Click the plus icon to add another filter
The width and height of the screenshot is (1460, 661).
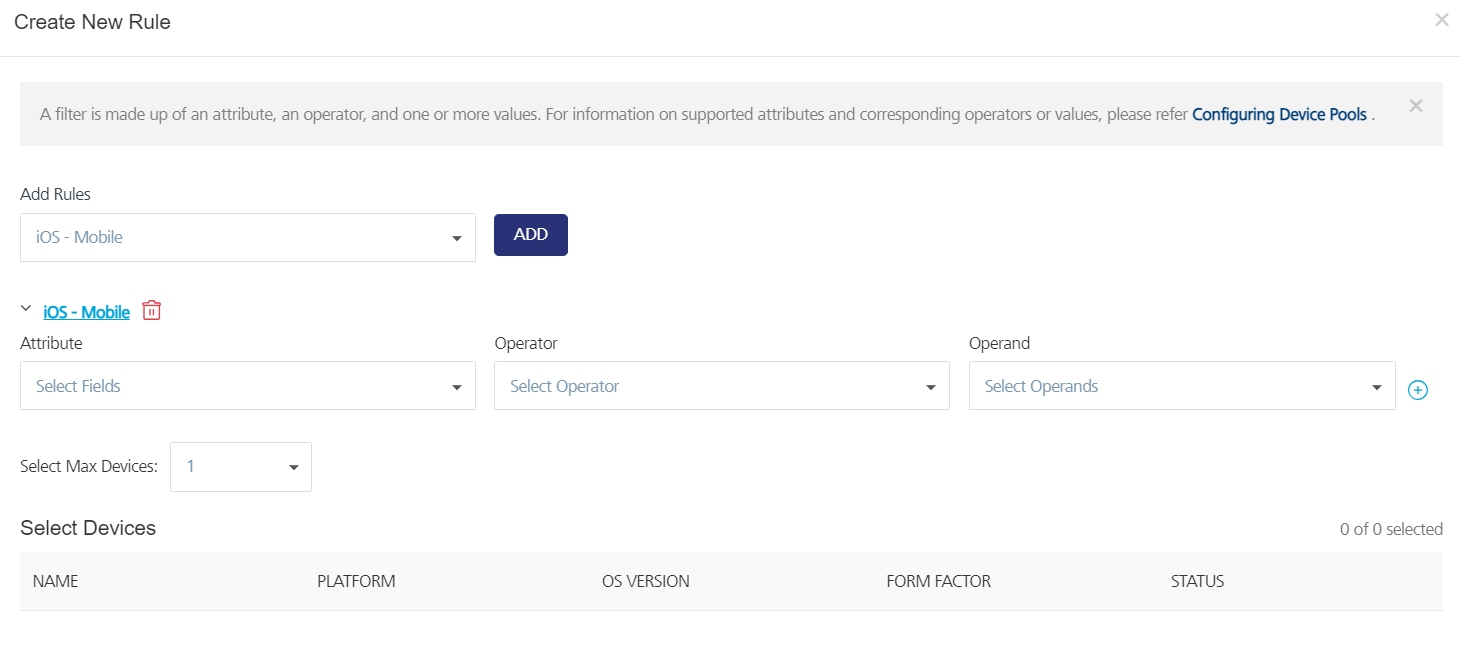click(1418, 390)
